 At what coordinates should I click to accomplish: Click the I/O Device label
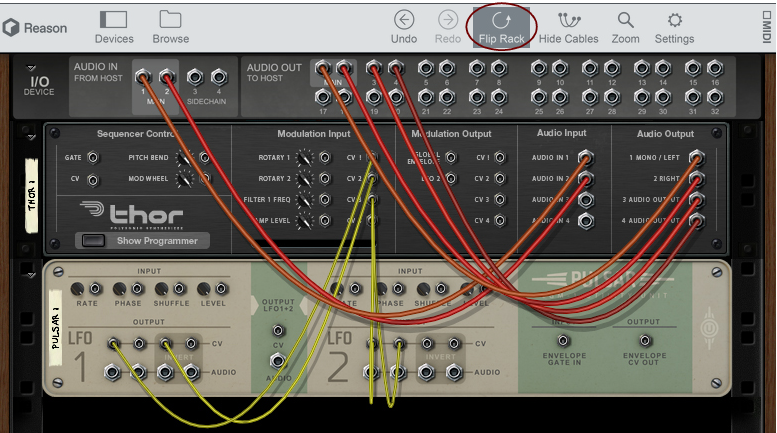39,85
